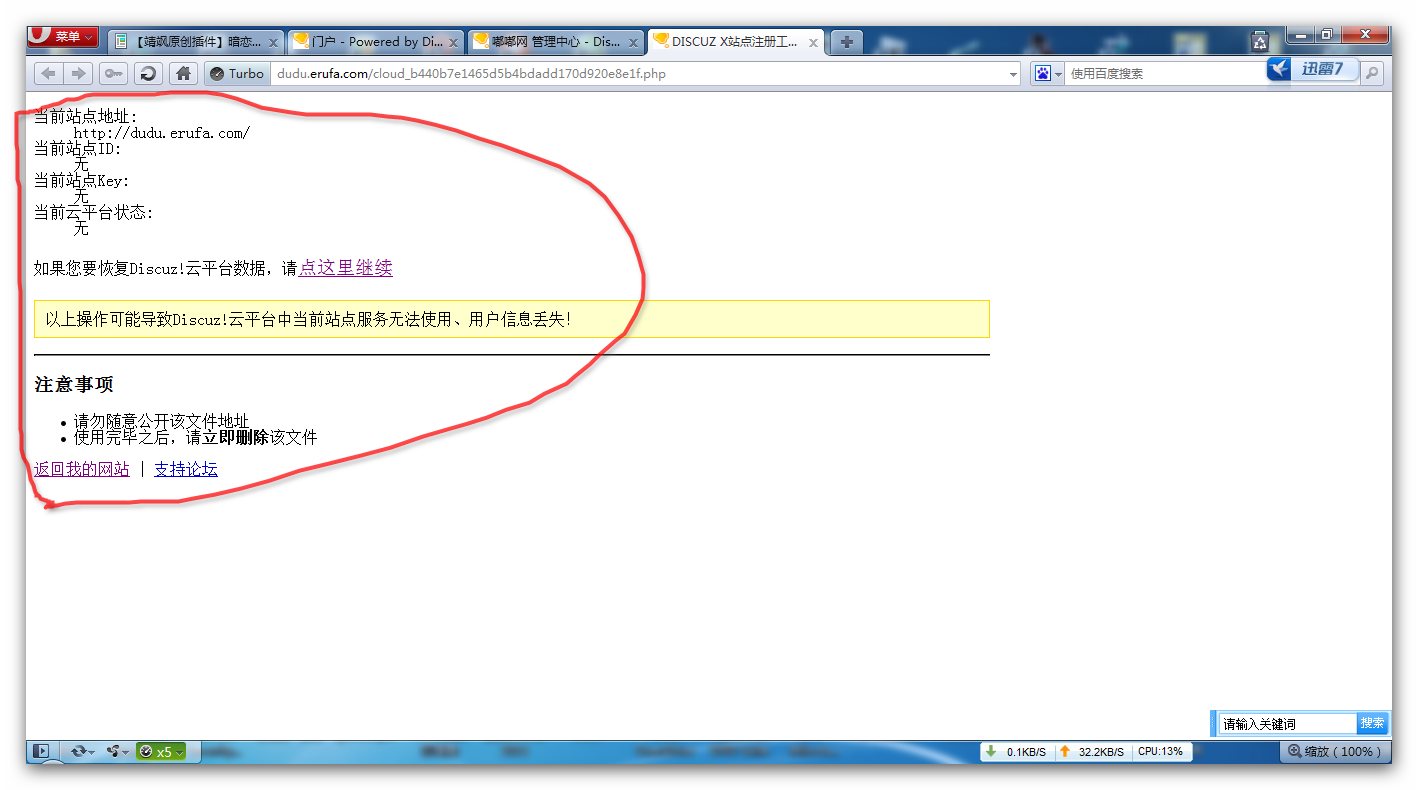Click the 当前站点ID: label

point(78,149)
